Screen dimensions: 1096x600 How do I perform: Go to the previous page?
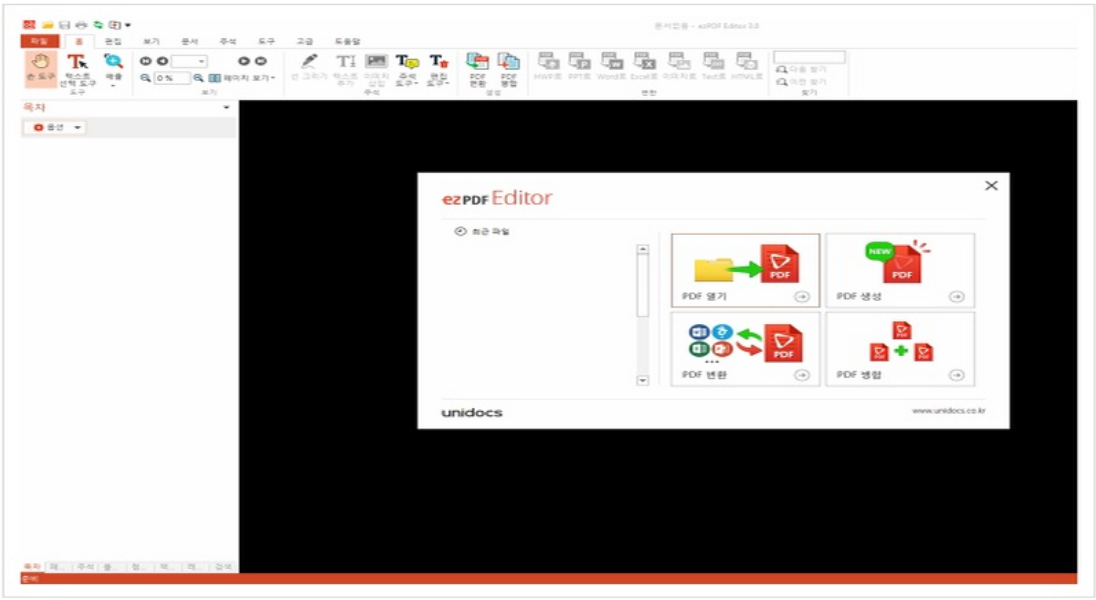pos(162,62)
